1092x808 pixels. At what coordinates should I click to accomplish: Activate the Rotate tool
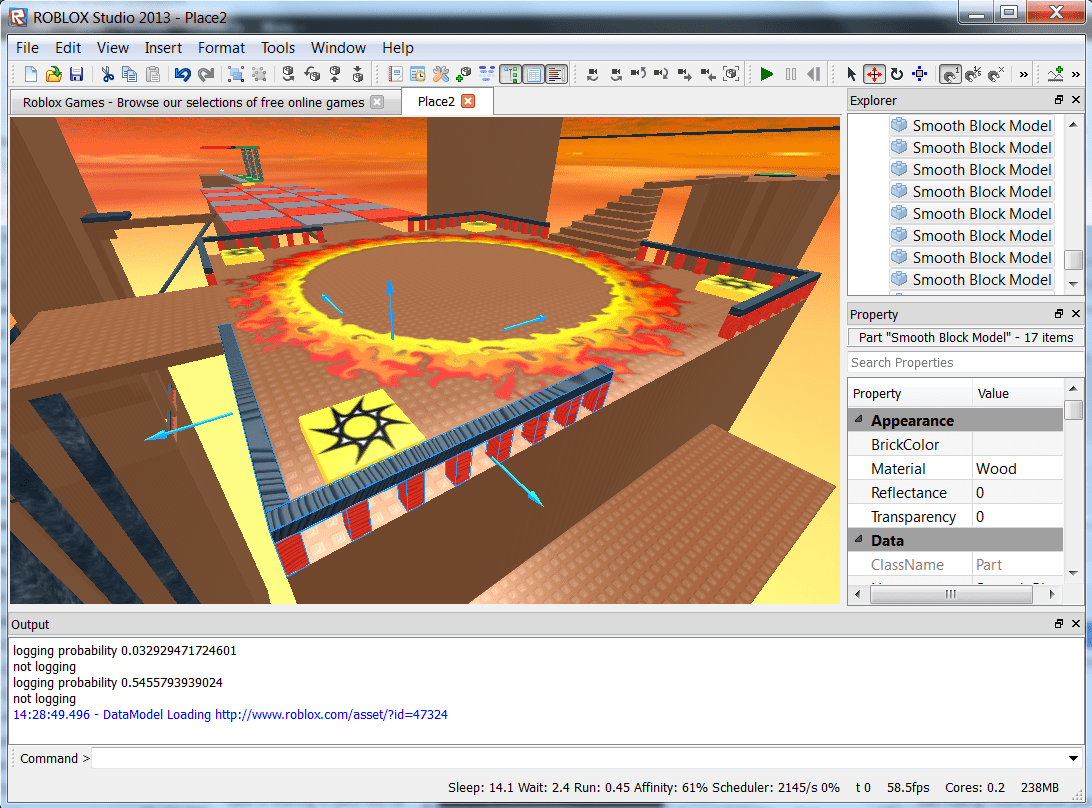coord(897,74)
